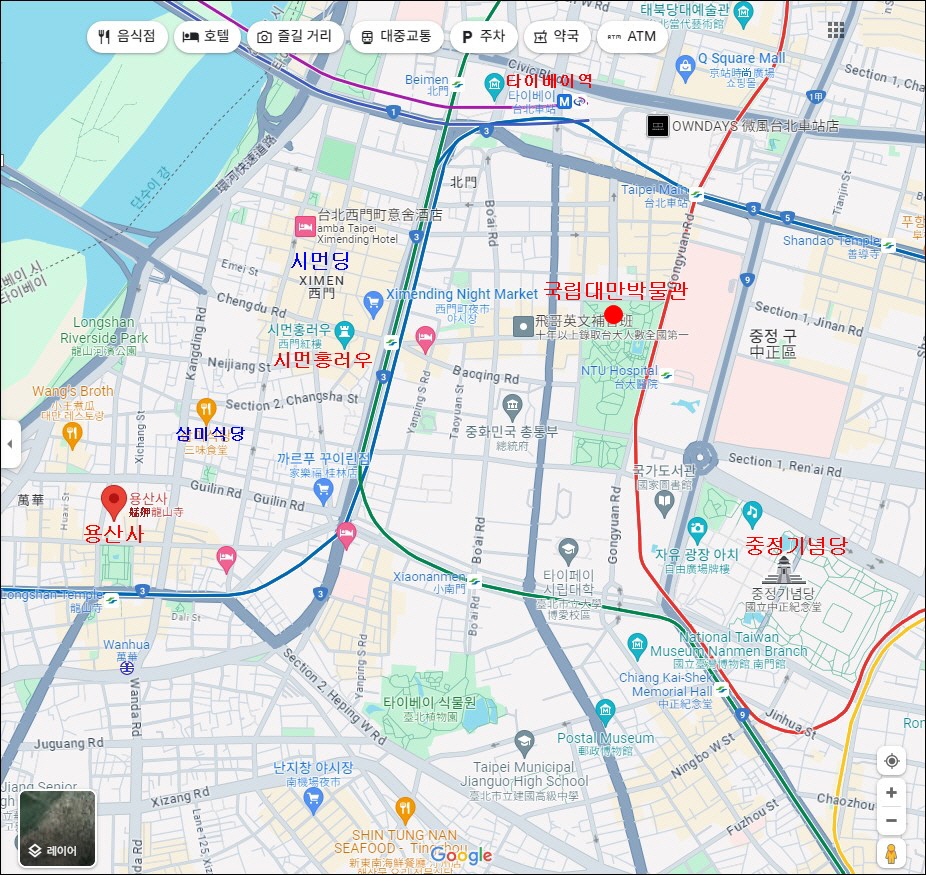Click the 시먼홍러우 landmark icon
Viewport: 926px width, 875px height.
(344, 334)
